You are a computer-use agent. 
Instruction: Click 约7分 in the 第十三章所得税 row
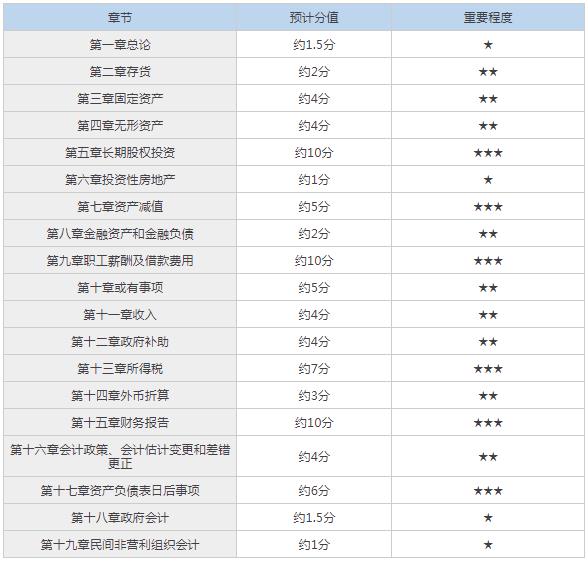(314, 369)
